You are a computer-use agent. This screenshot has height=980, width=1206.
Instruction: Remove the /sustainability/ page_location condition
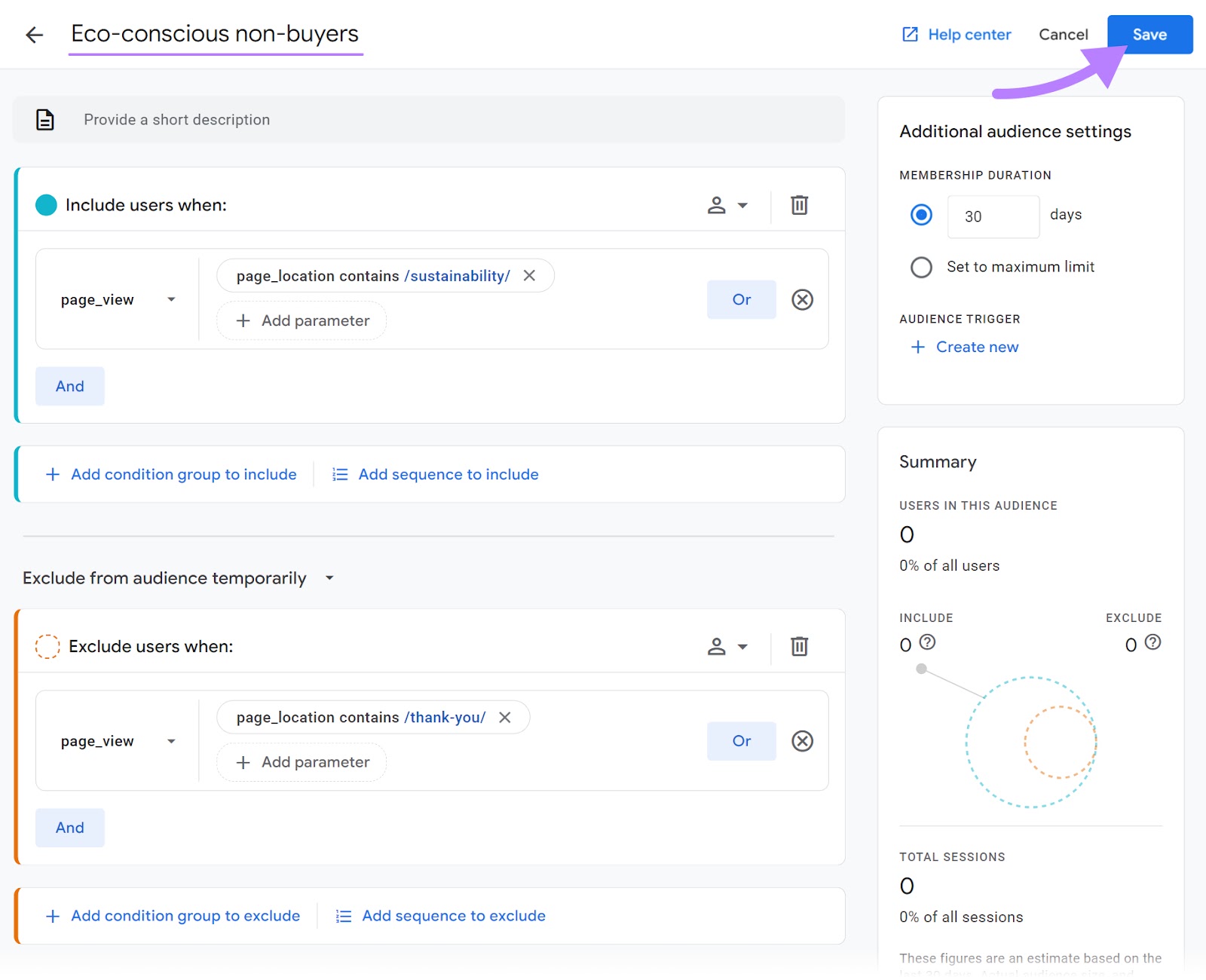tap(529, 275)
